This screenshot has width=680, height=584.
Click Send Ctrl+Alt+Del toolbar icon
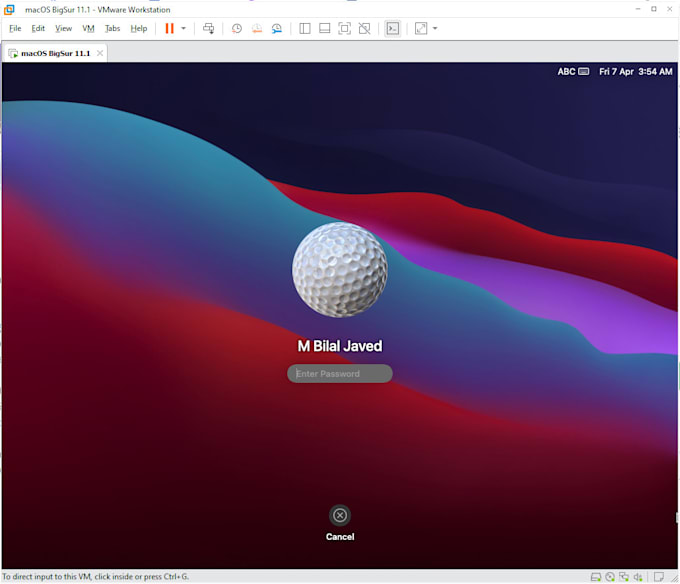pyautogui.click(x=209, y=29)
